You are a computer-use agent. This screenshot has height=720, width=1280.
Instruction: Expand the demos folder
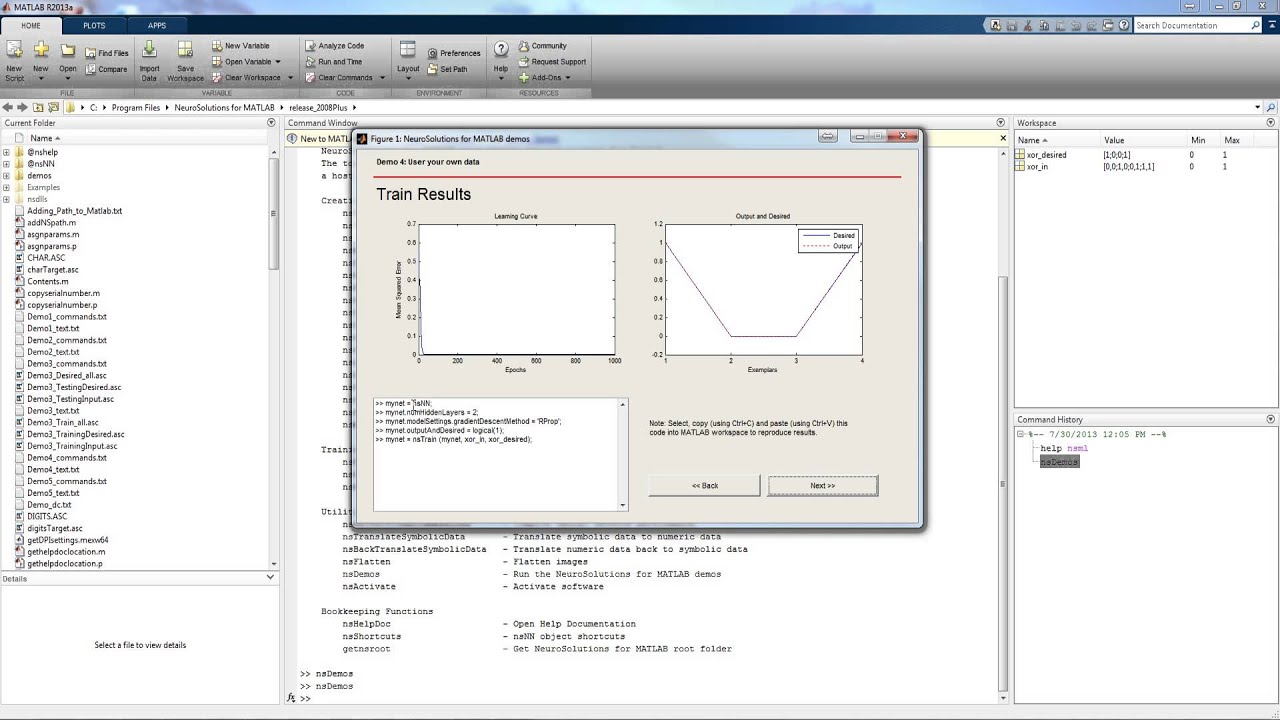tap(6, 176)
